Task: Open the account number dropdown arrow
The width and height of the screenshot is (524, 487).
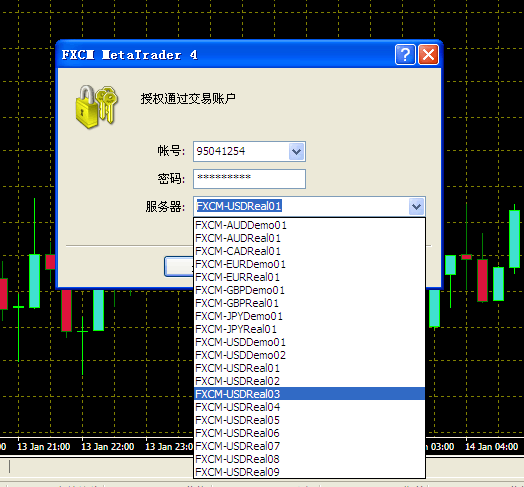Action: 296,151
